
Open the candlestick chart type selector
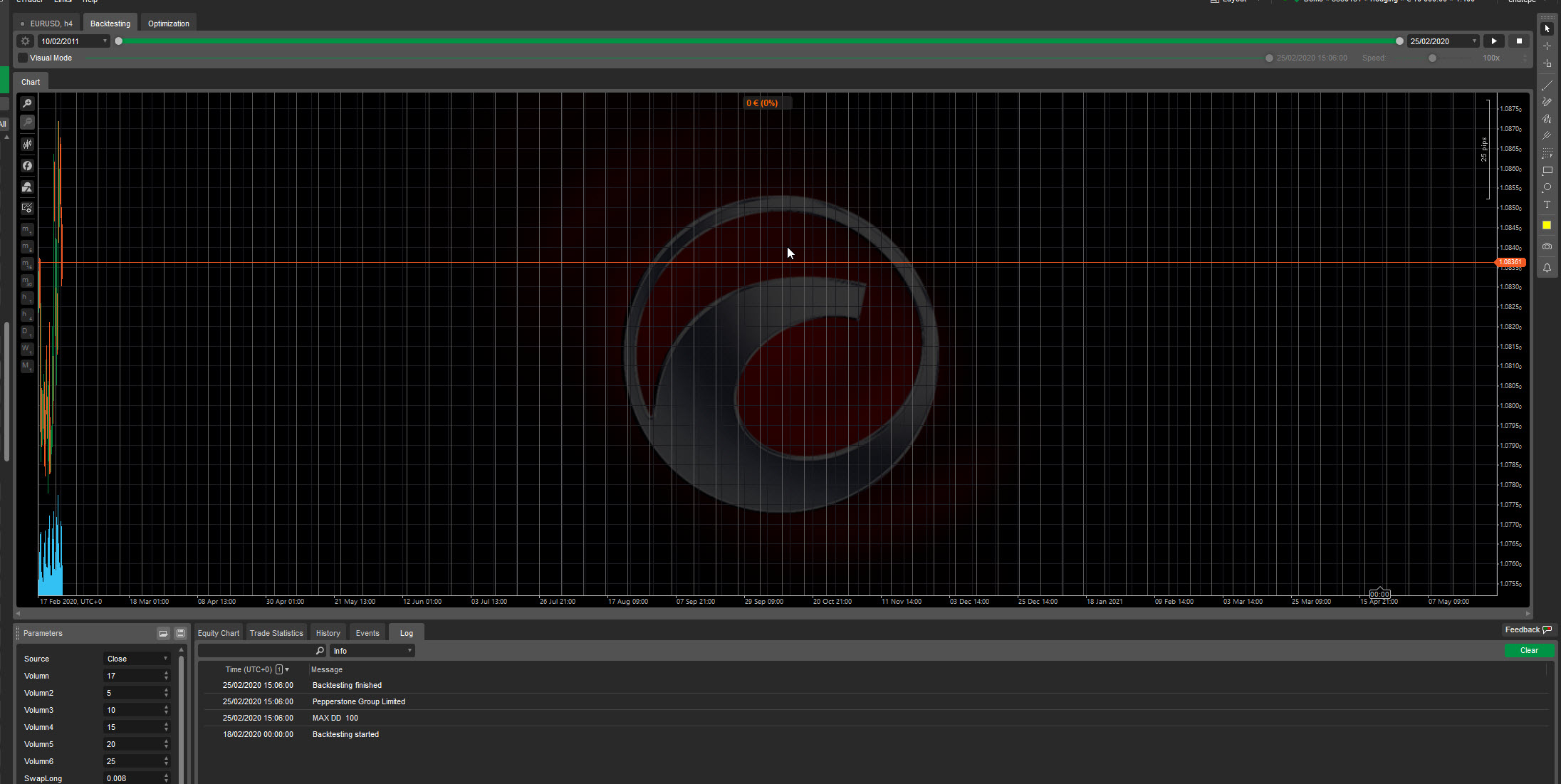tap(27, 145)
